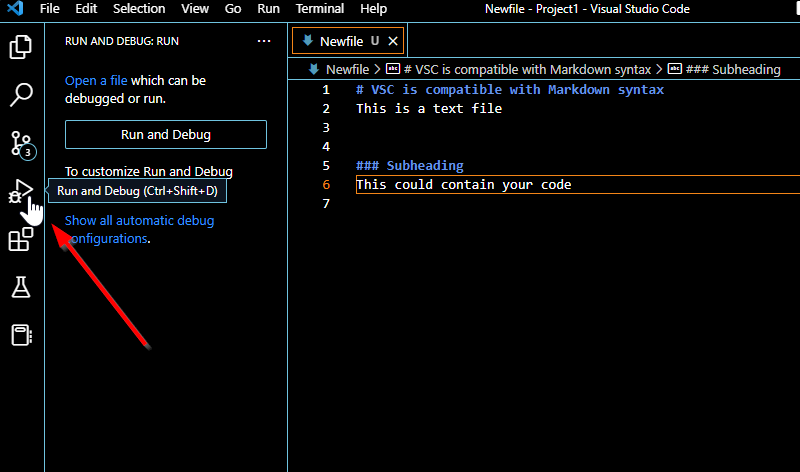
Task: Open the Edit menu
Action: coord(86,9)
